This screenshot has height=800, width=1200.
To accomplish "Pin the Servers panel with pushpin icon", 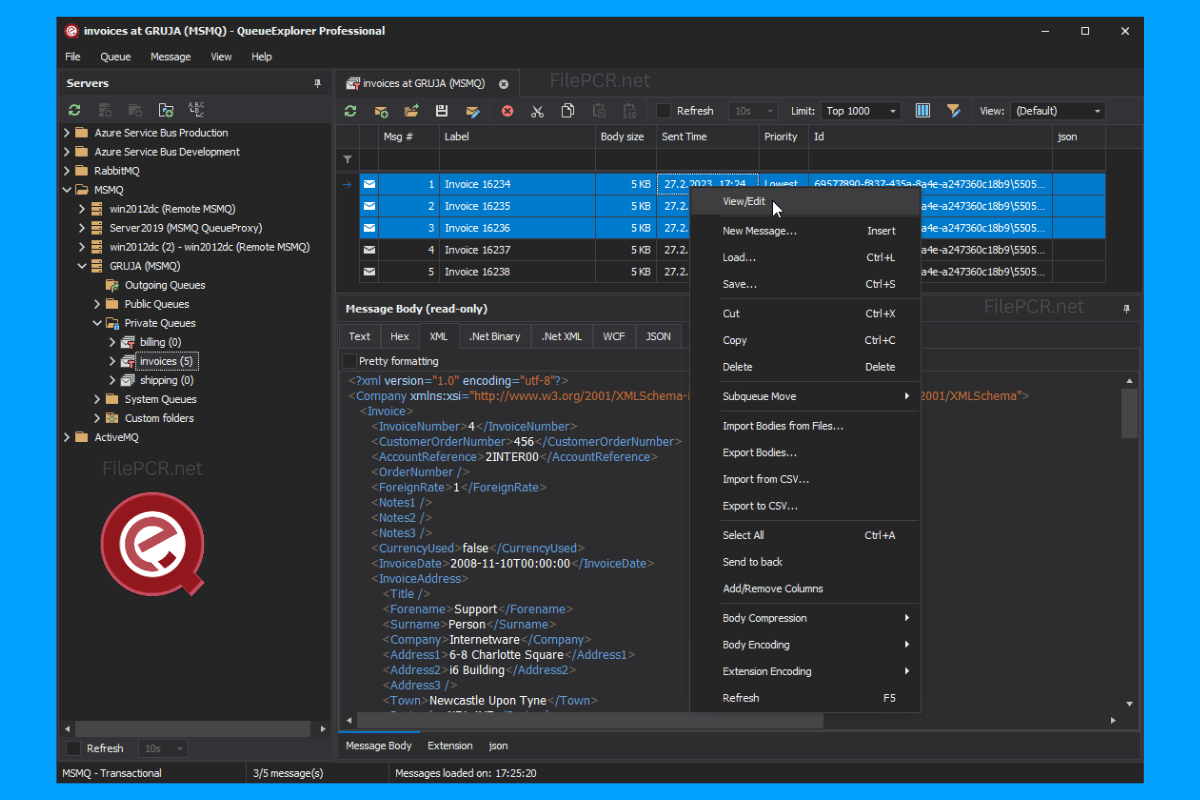I will (x=318, y=83).
